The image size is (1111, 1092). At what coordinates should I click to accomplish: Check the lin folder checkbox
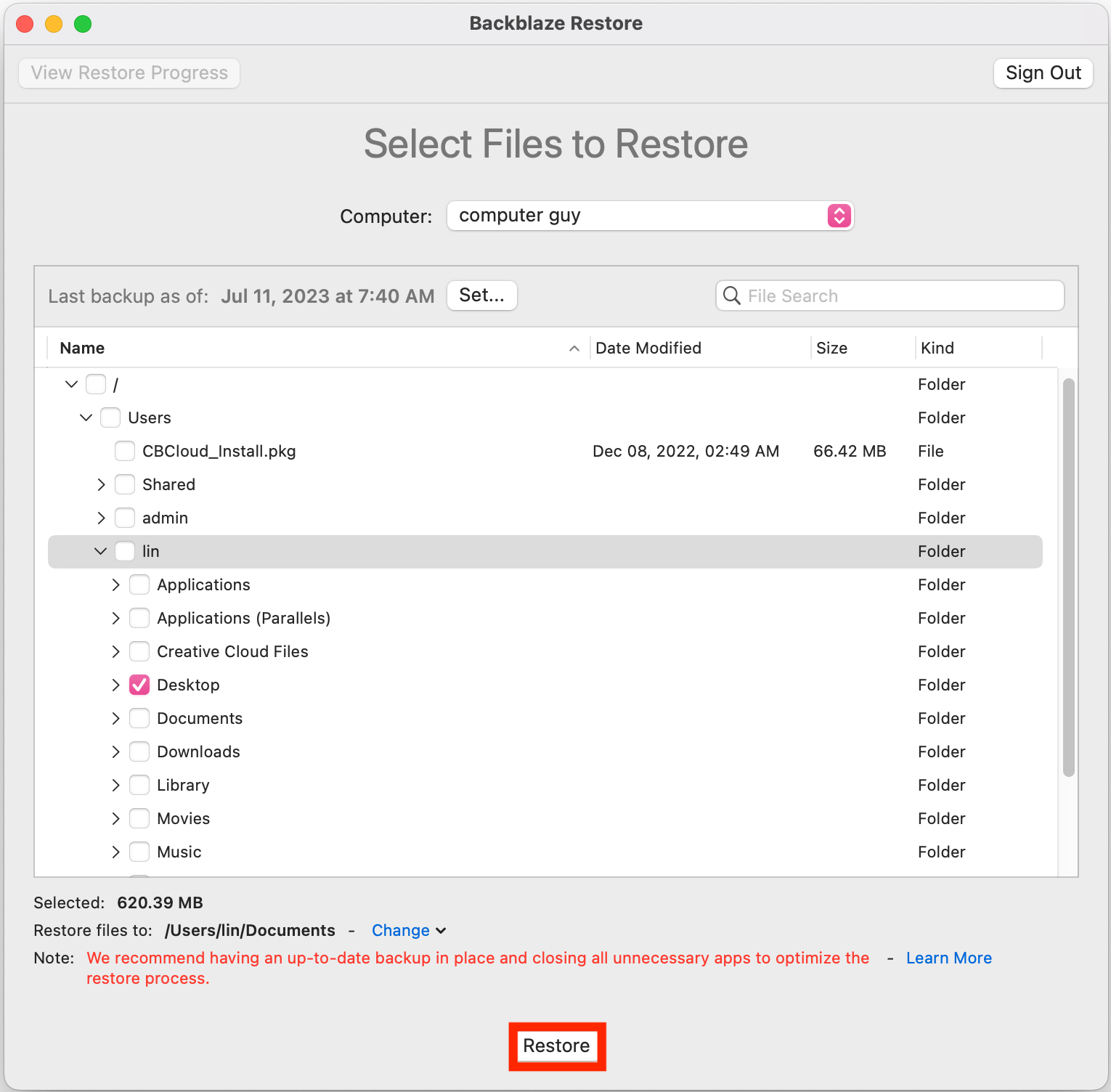point(125,551)
